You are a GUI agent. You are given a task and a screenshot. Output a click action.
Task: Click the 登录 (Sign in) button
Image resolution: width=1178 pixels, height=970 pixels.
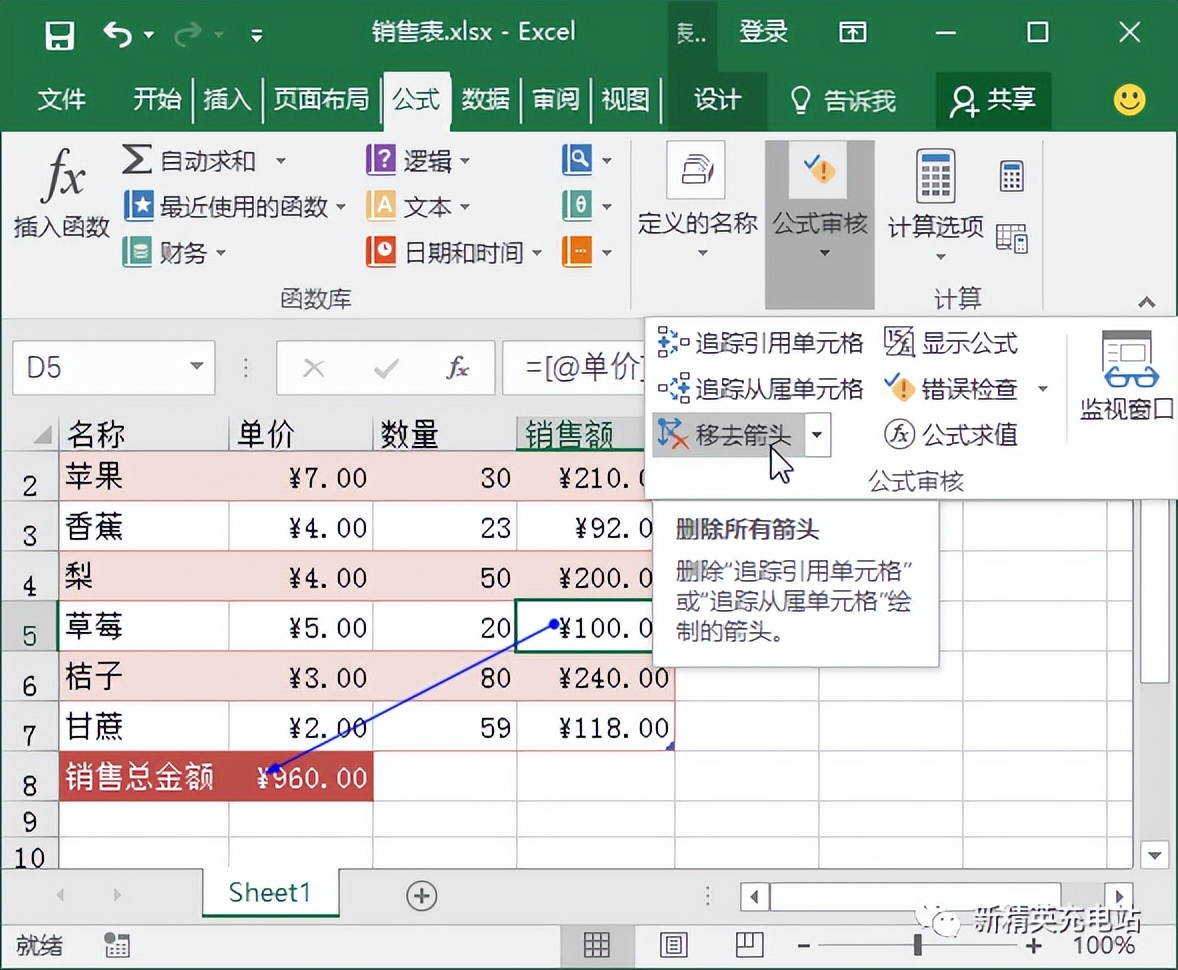763,32
